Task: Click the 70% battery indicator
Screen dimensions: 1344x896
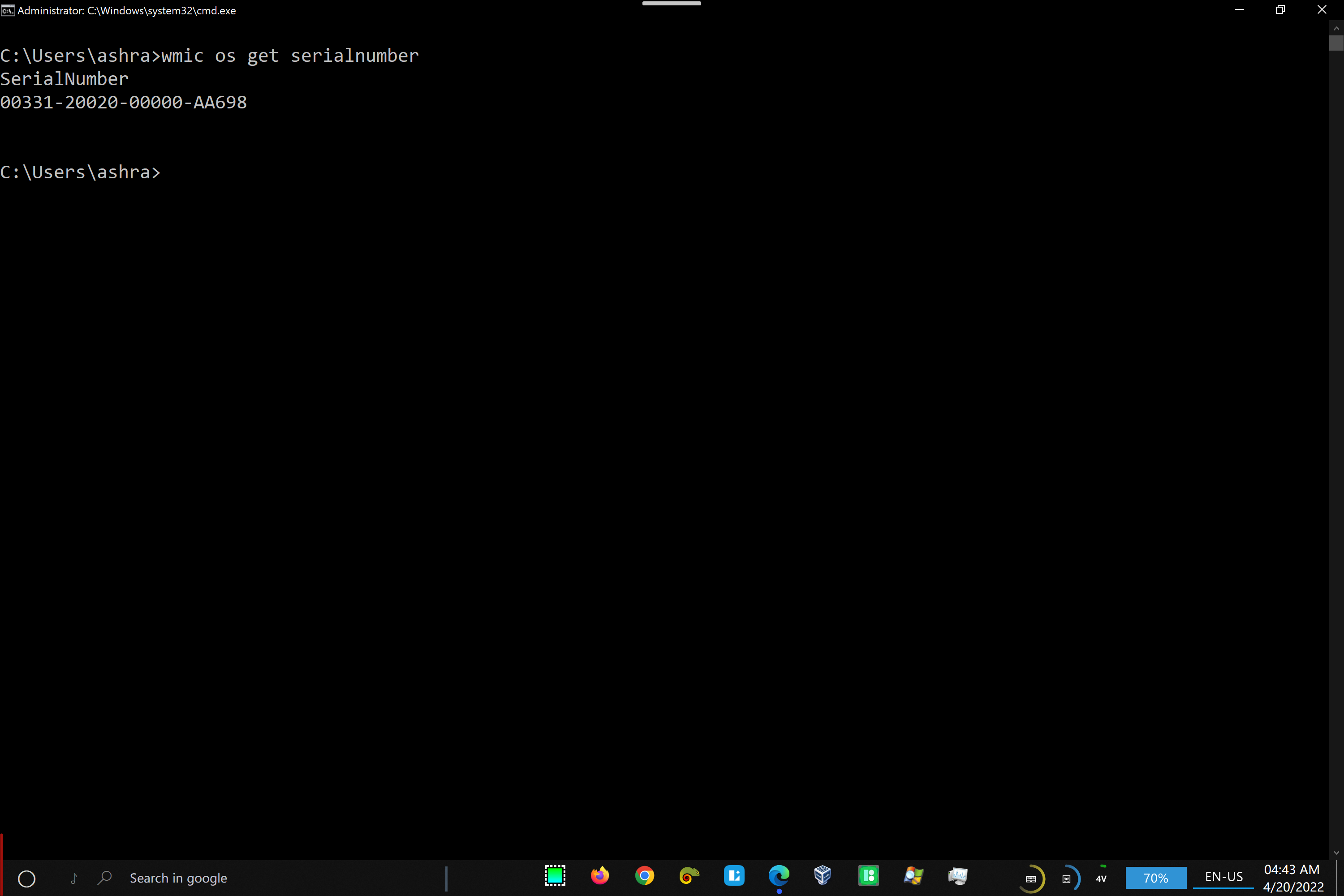Action: coord(1156,878)
